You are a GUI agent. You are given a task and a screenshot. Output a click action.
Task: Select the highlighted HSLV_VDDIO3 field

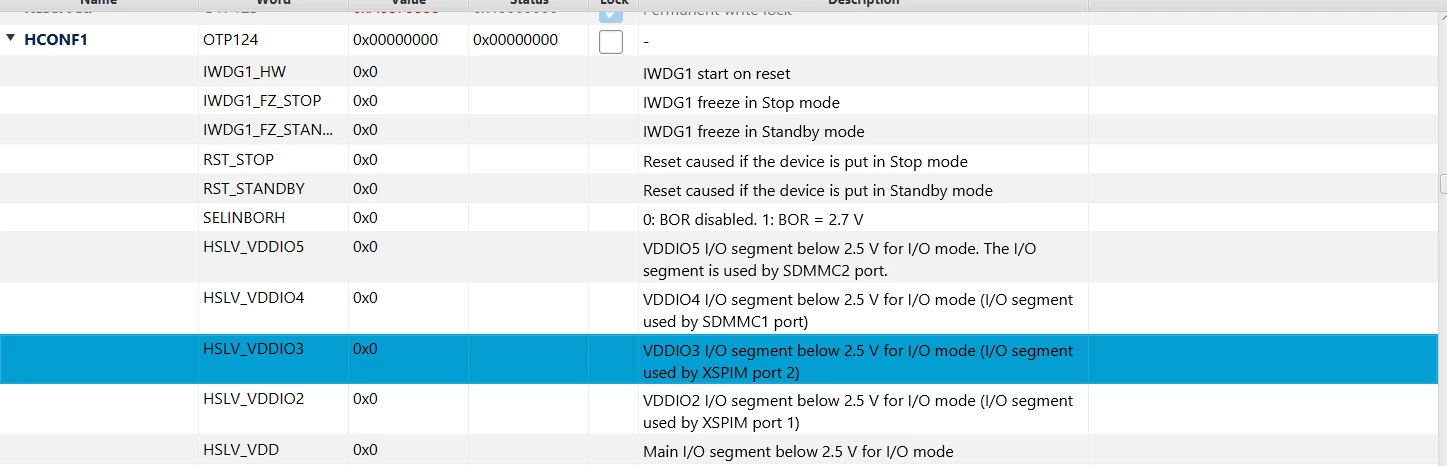point(253,348)
